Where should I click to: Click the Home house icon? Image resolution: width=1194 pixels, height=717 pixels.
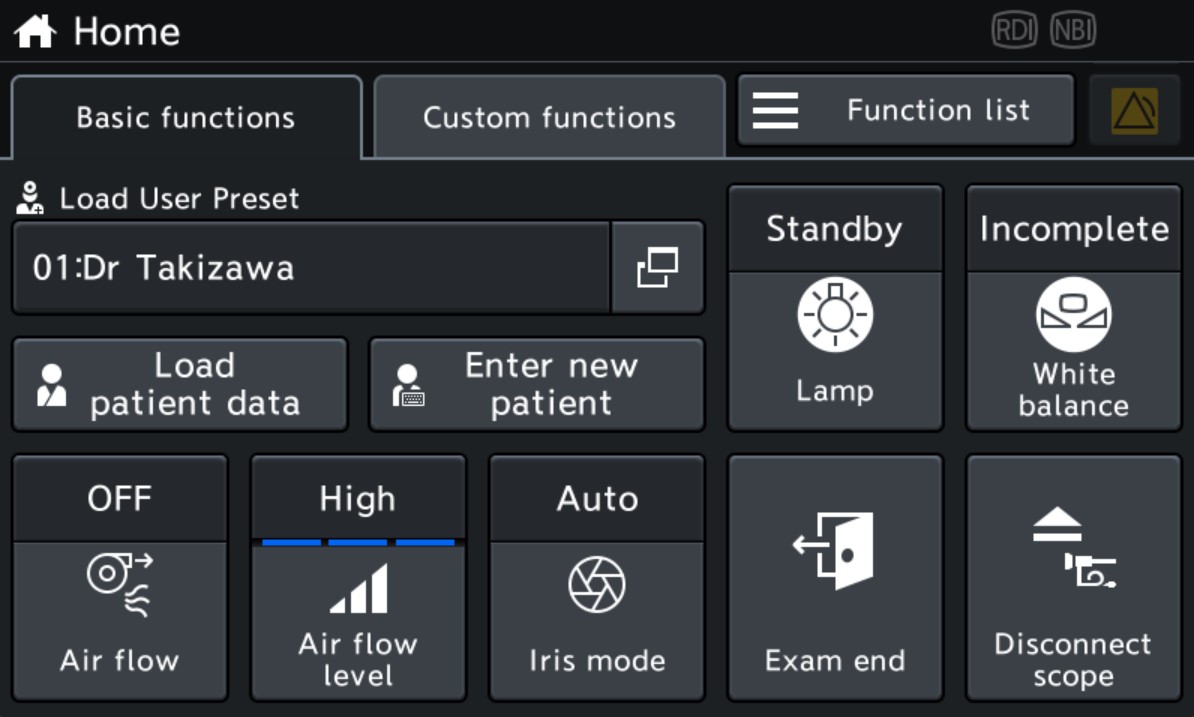tap(34, 31)
